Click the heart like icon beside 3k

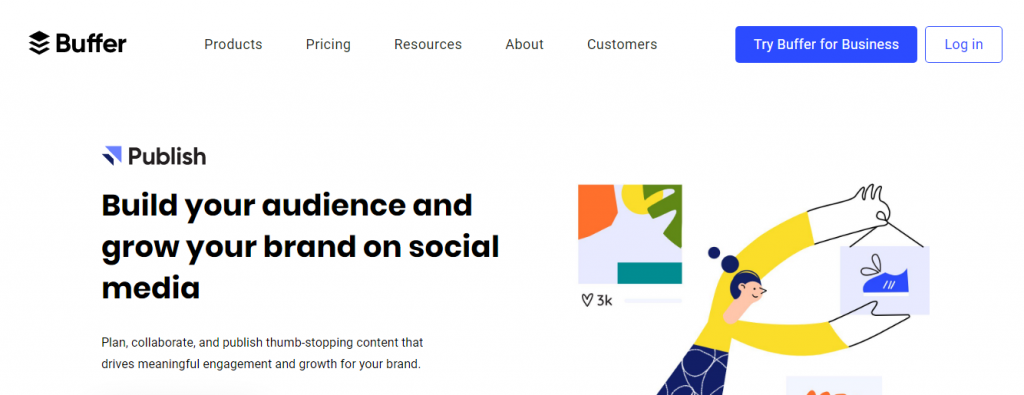coord(586,300)
